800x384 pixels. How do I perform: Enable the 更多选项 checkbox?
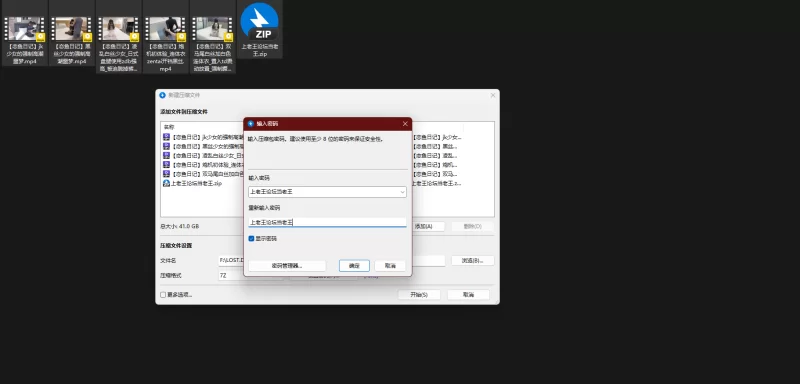[x=163, y=295]
